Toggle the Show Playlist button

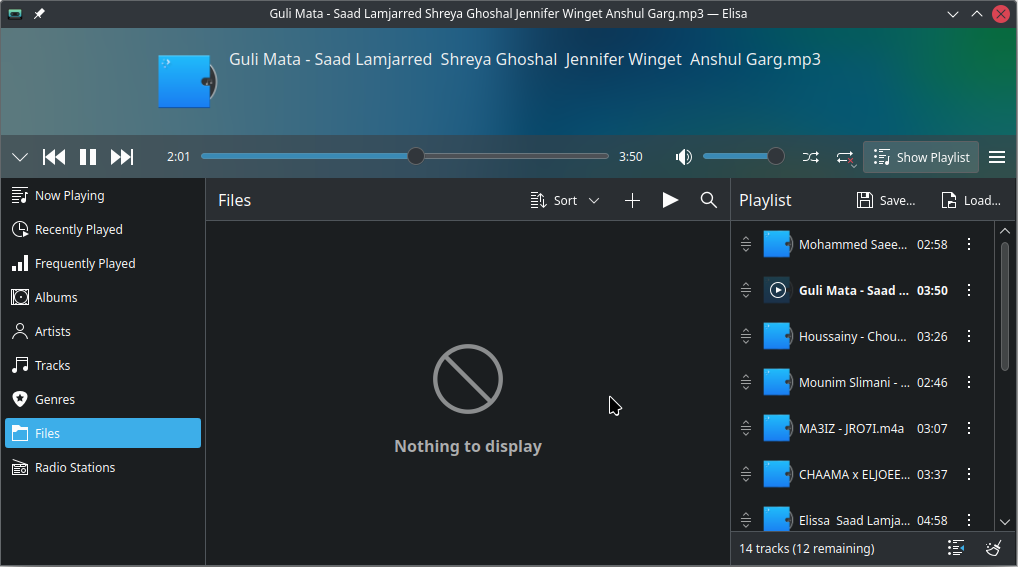point(921,157)
